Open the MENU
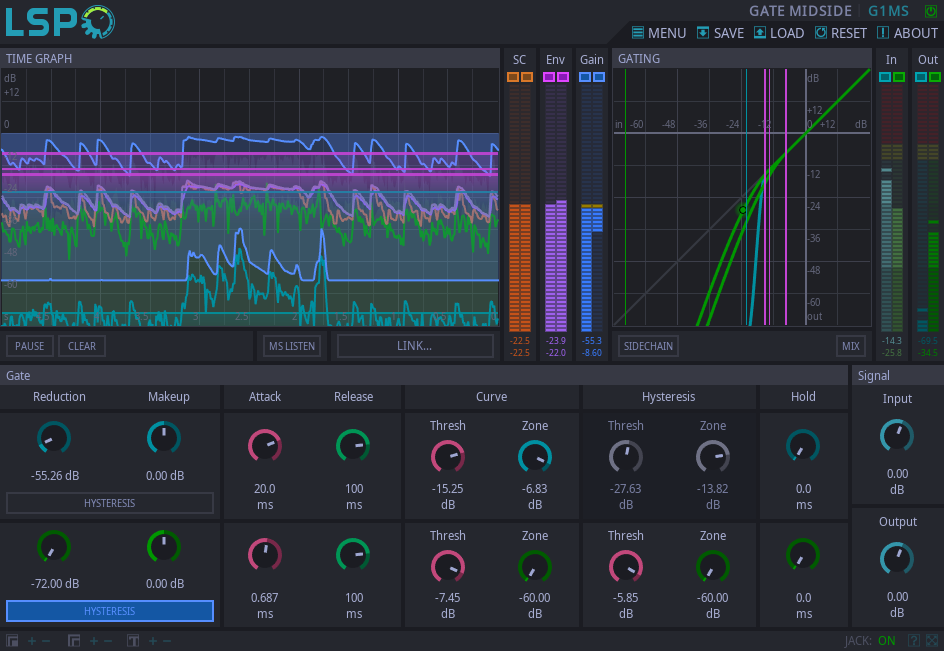The image size is (944, 651). tap(659, 33)
